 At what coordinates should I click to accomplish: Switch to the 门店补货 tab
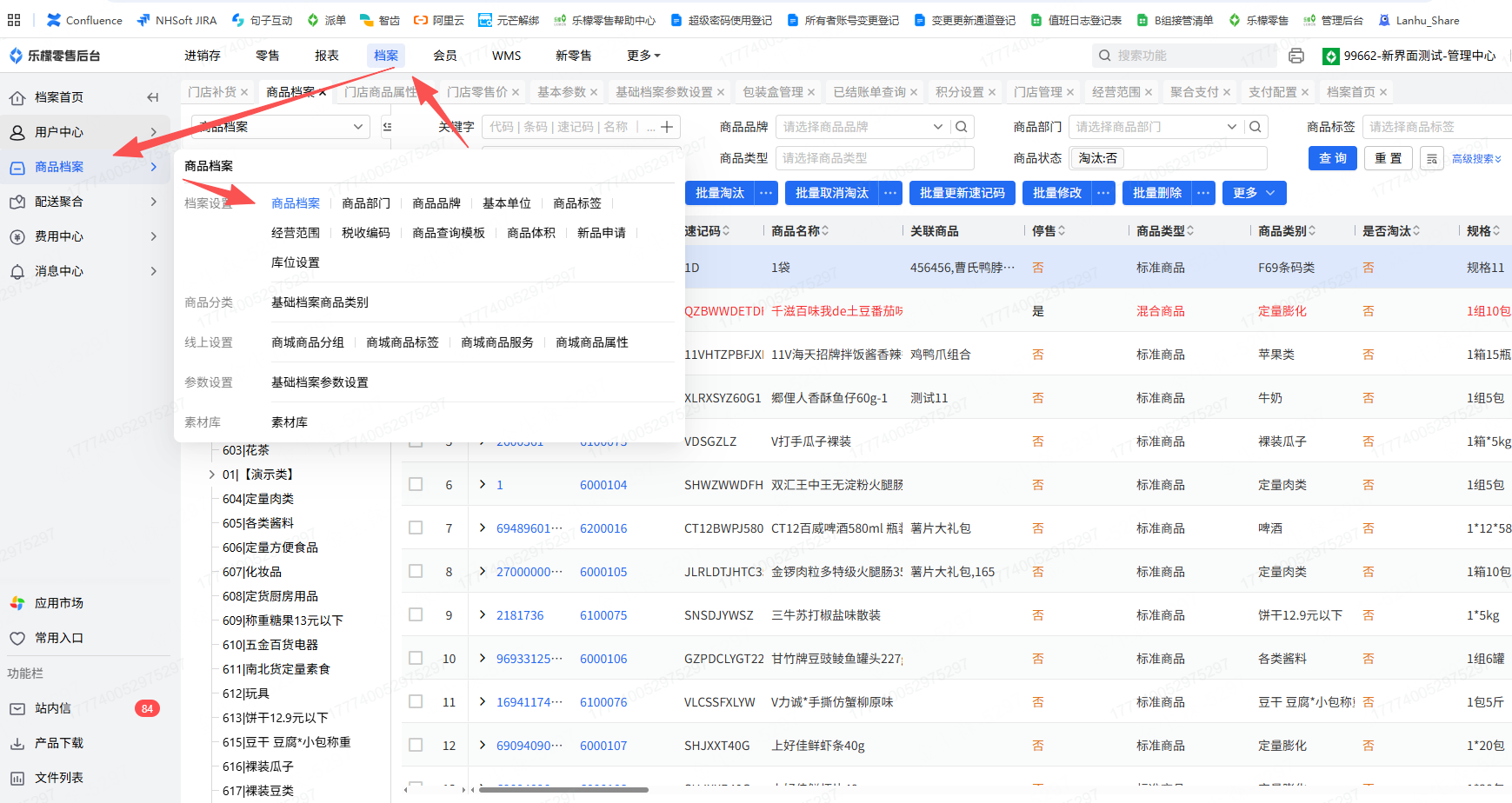click(x=212, y=92)
